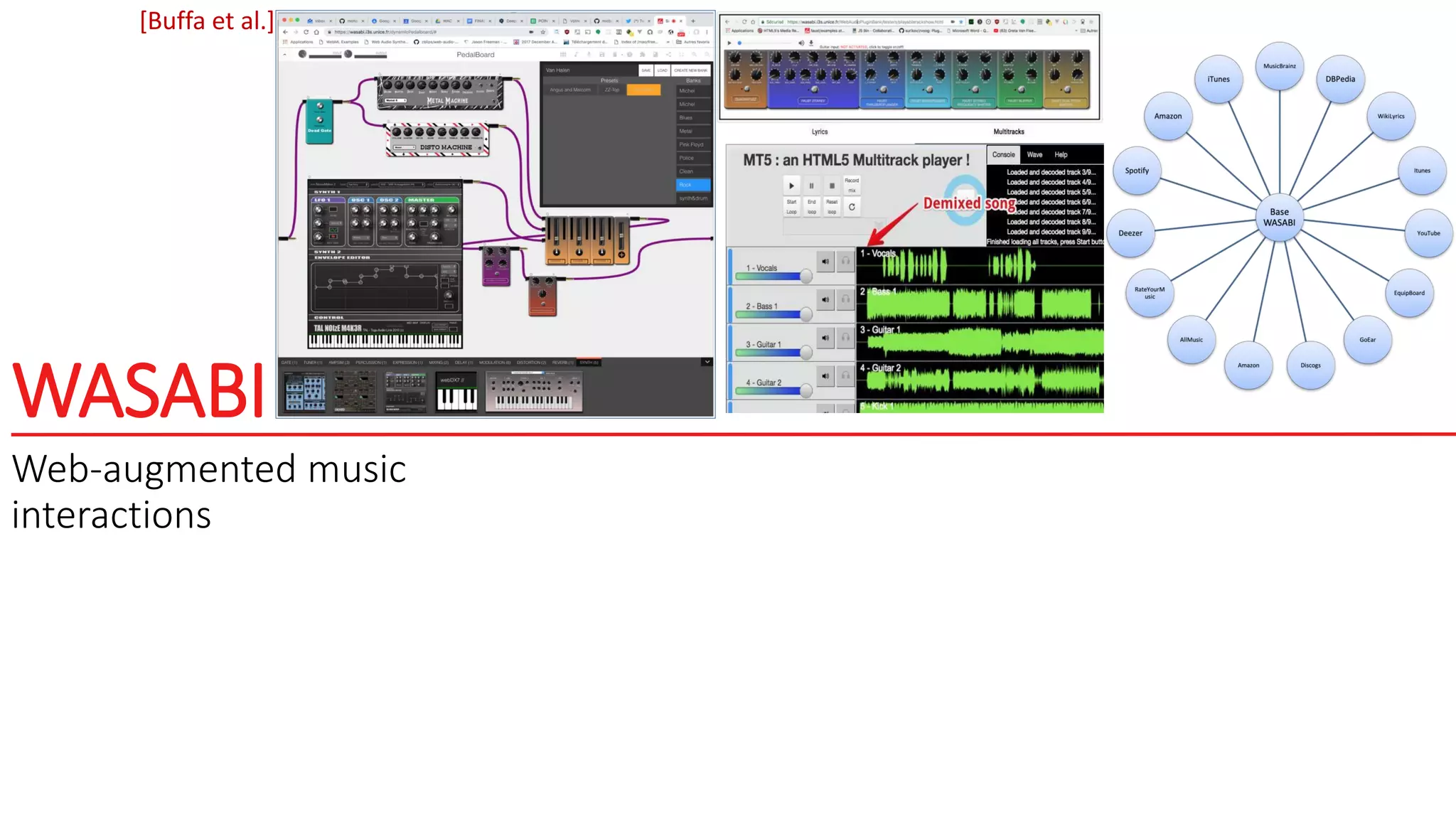Image resolution: width=1456 pixels, height=819 pixels.
Task: Open the DELAY (1) plugin category tab
Action: click(x=464, y=363)
